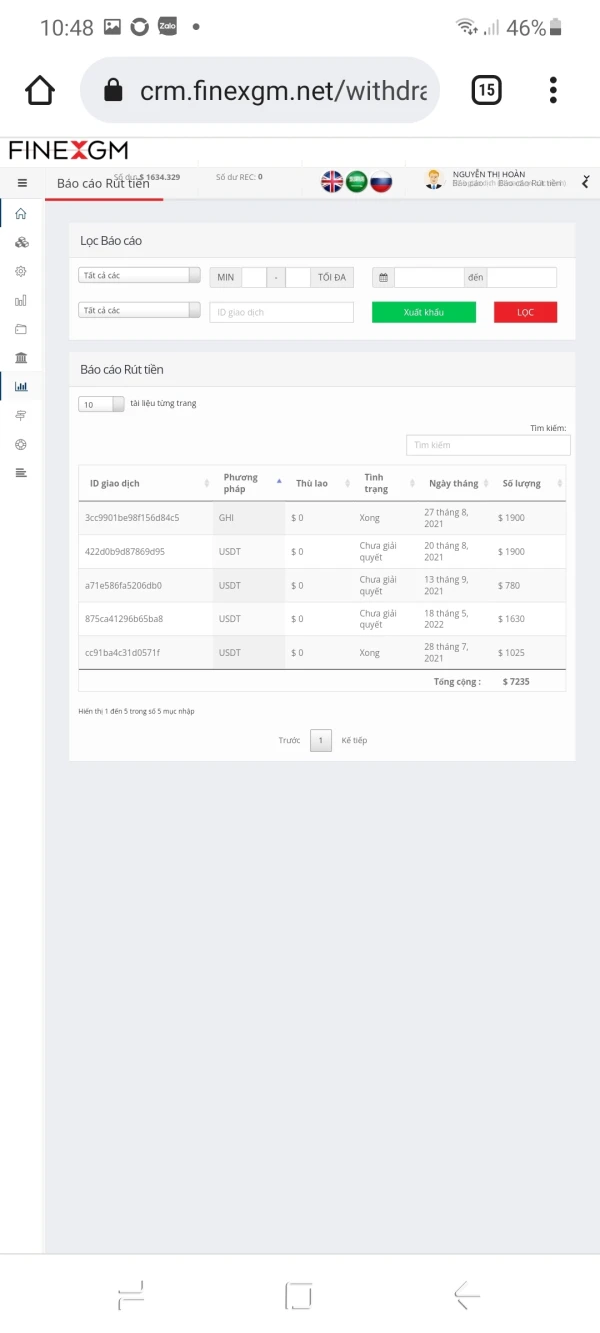
Task: Click the red 'LỌC' filter button
Action: [x=525, y=312]
